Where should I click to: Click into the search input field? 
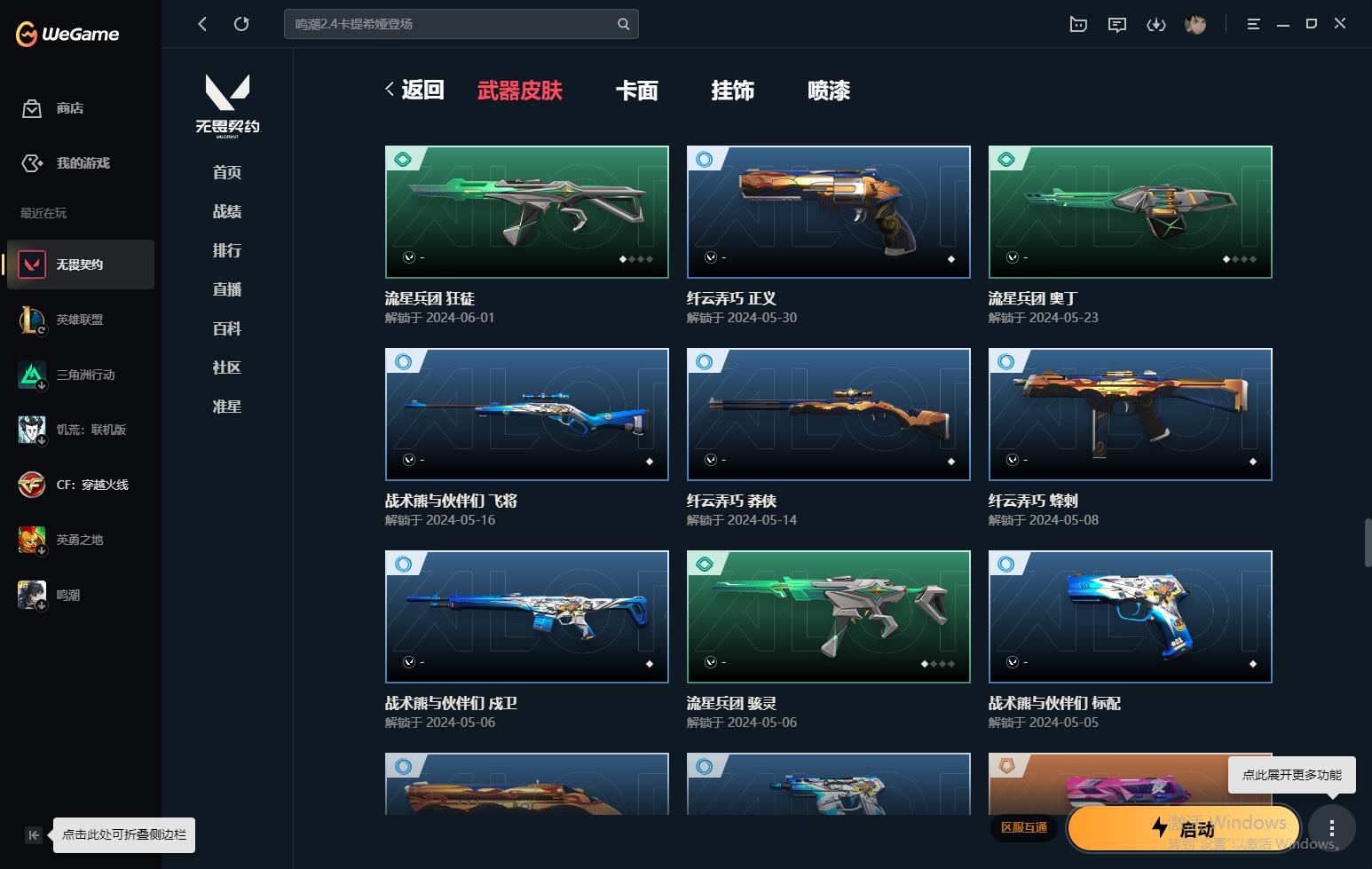coord(451,24)
